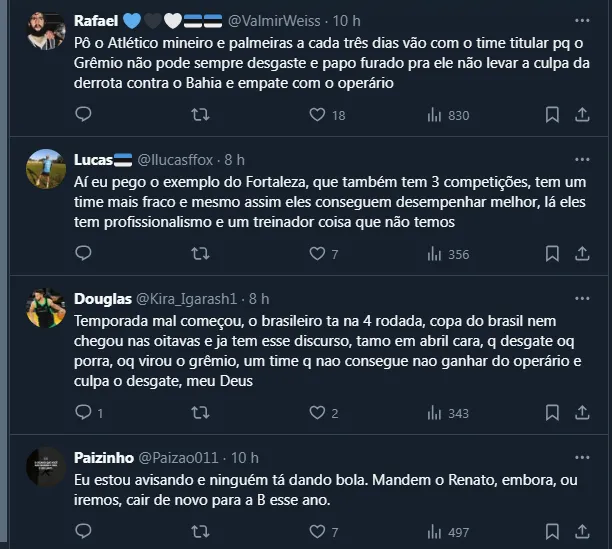
Task: Open more options on Lucas's tweet
Action: [582, 160]
